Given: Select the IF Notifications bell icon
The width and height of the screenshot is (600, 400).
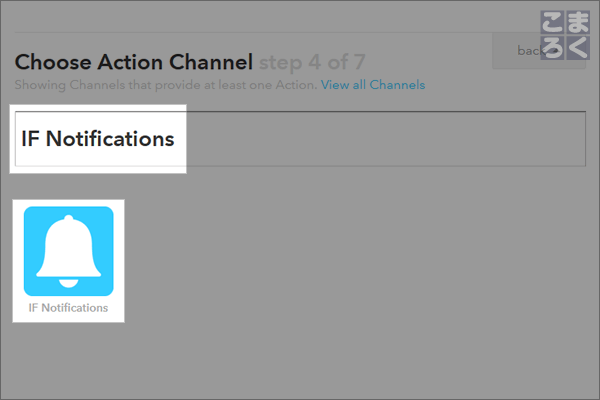Looking at the screenshot, I should coord(68,251).
